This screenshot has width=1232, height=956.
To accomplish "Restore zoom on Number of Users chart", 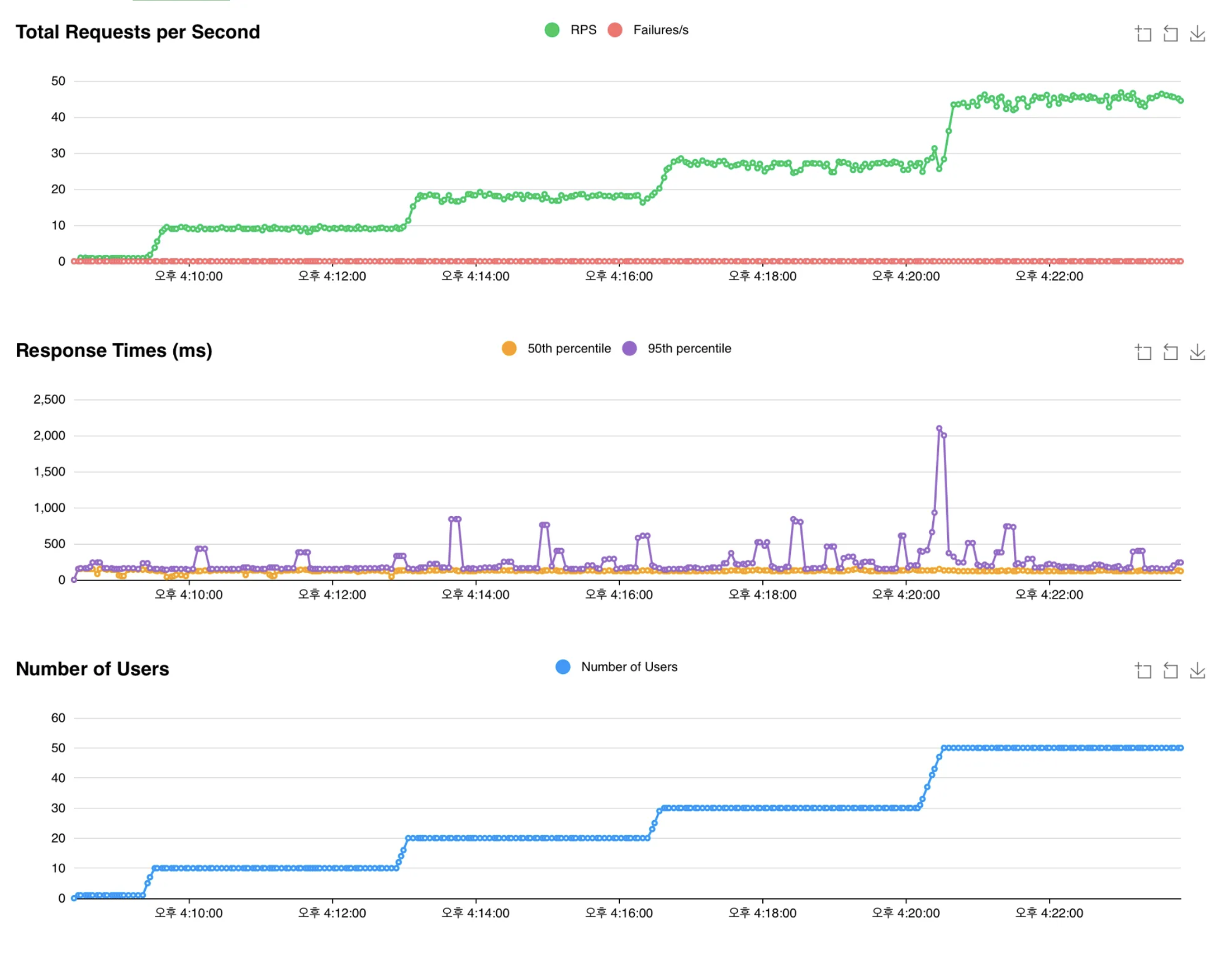I will click(x=1171, y=671).
